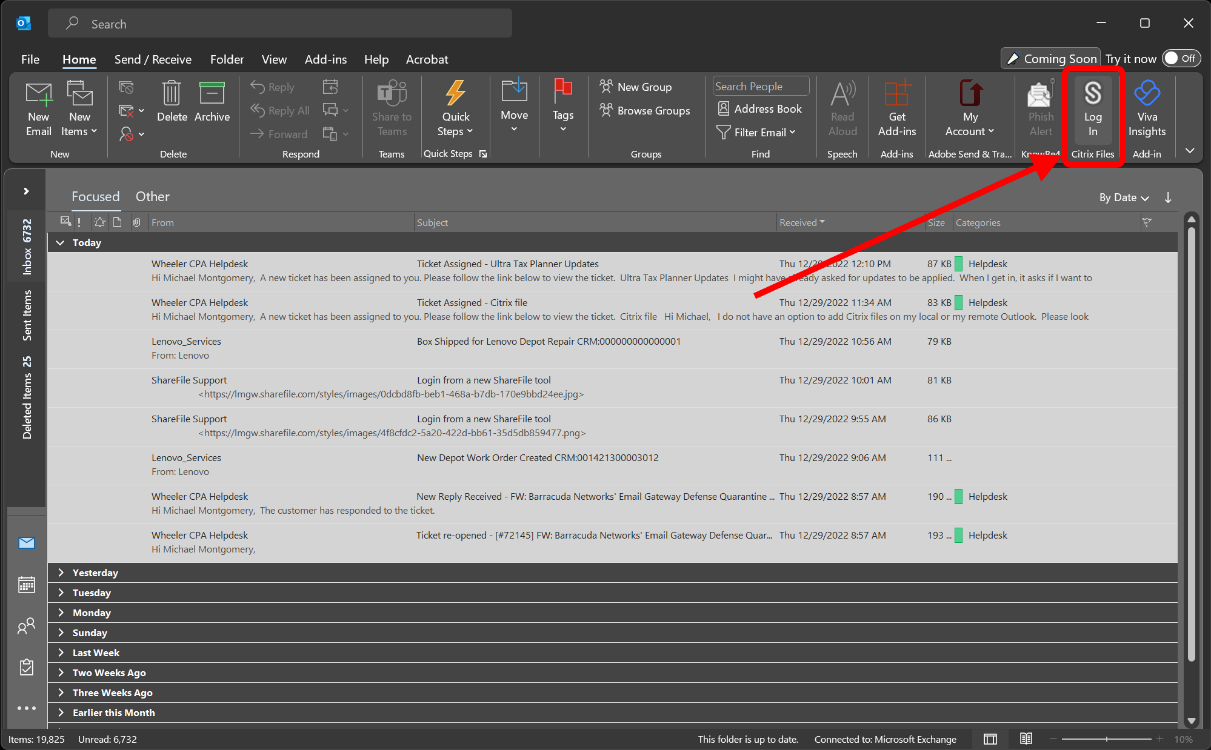Expand the folder pane arrow

point(26,191)
